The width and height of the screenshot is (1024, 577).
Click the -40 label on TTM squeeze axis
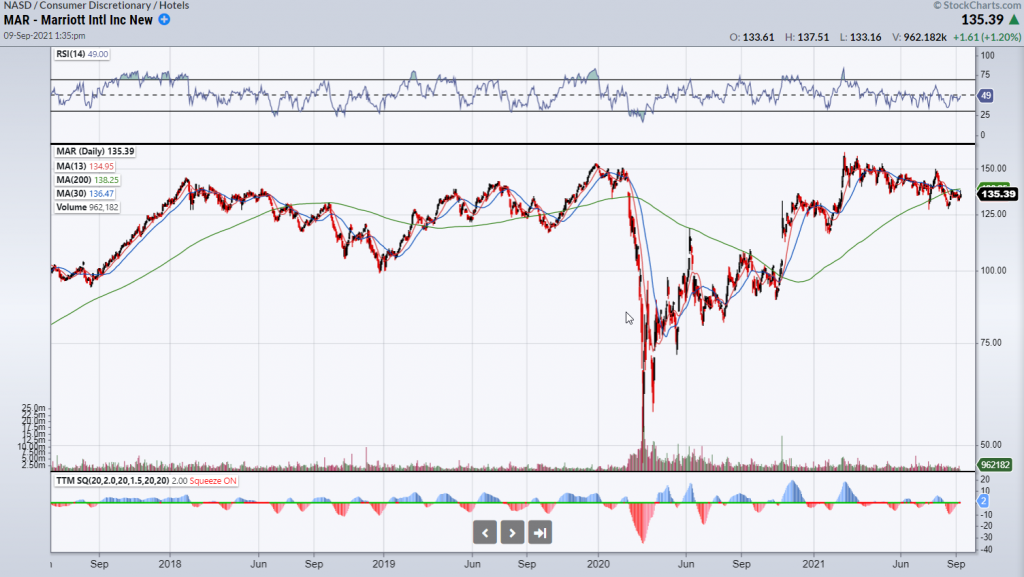[986, 550]
